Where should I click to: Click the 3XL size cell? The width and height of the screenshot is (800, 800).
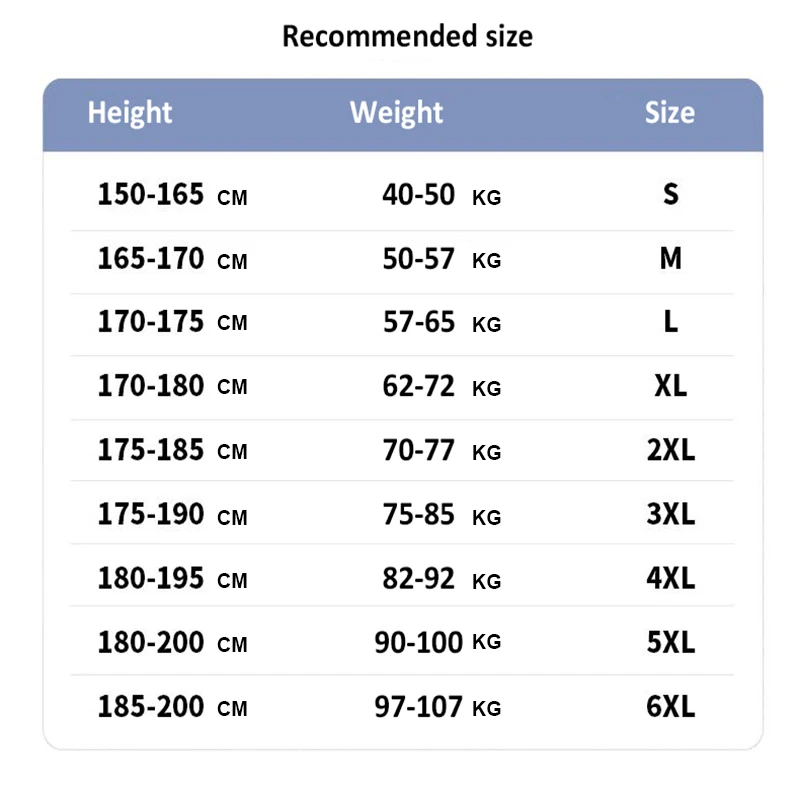670,514
